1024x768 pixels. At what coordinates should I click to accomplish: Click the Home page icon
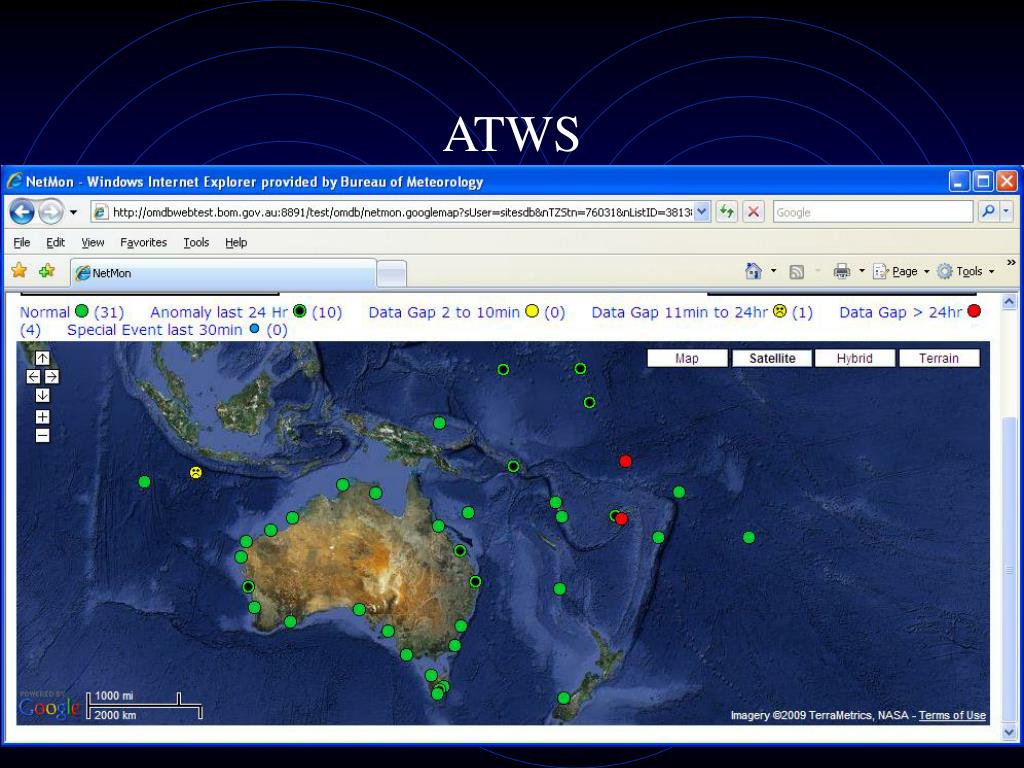click(753, 271)
